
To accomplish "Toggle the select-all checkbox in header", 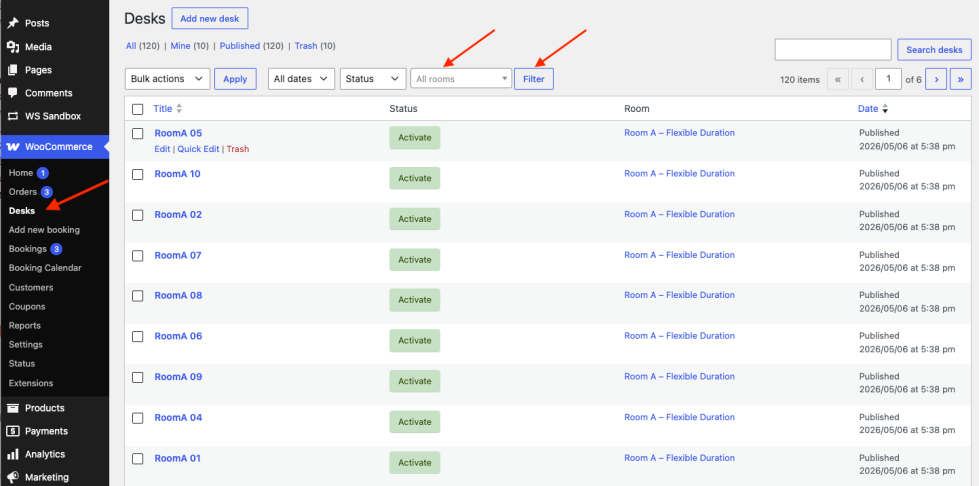I will [x=138, y=109].
